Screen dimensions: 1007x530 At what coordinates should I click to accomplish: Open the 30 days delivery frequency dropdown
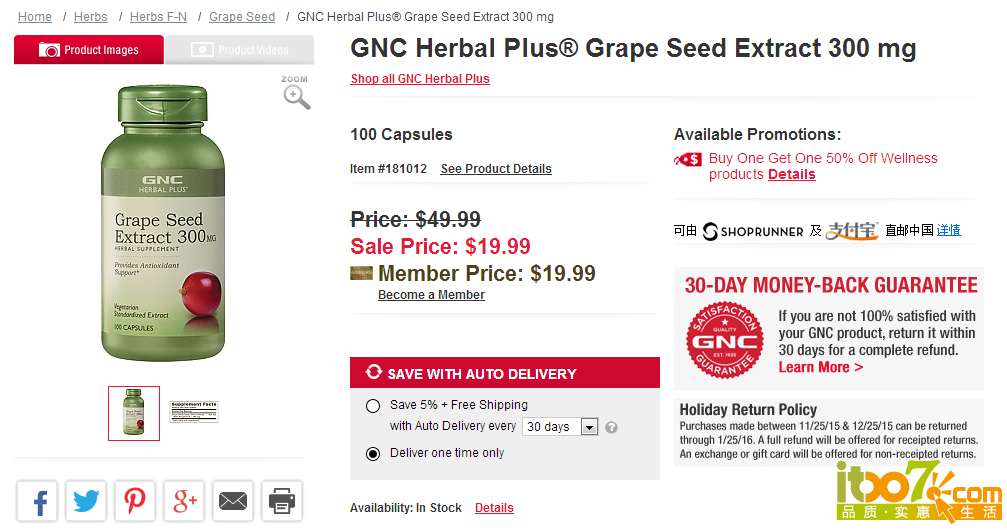coord(561,427)
